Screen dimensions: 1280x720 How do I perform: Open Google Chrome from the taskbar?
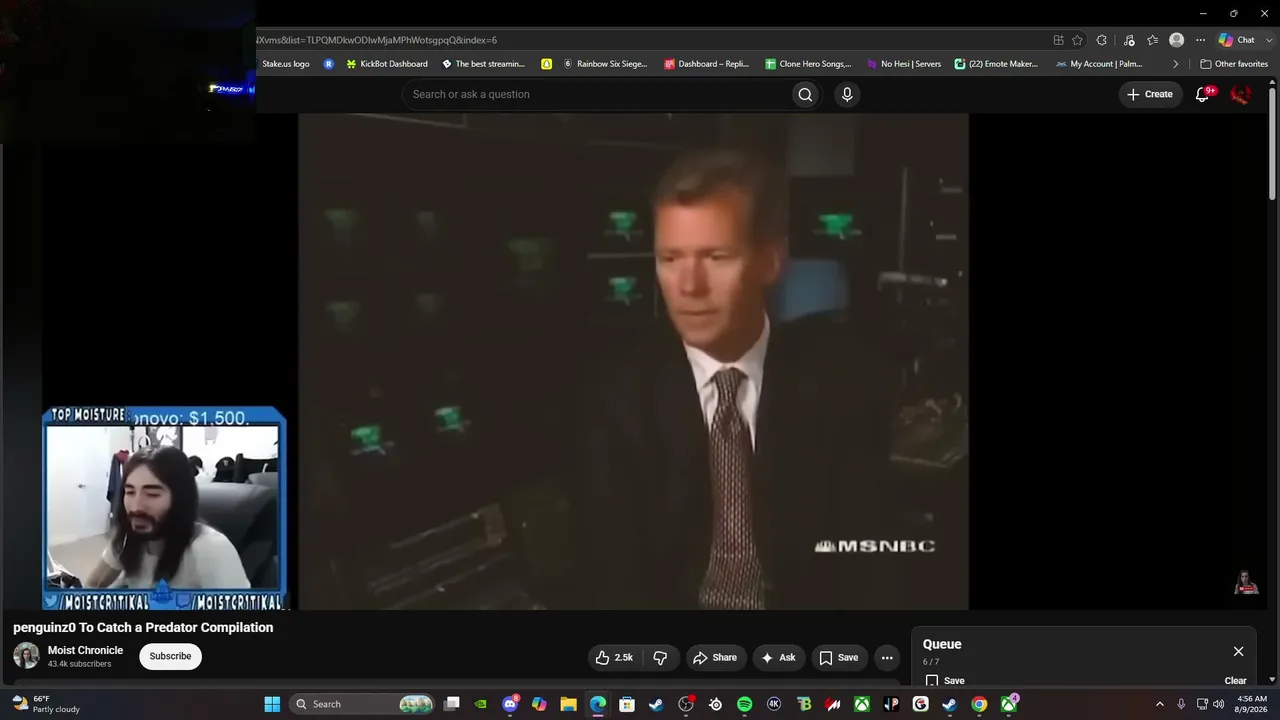pos(979,704)
